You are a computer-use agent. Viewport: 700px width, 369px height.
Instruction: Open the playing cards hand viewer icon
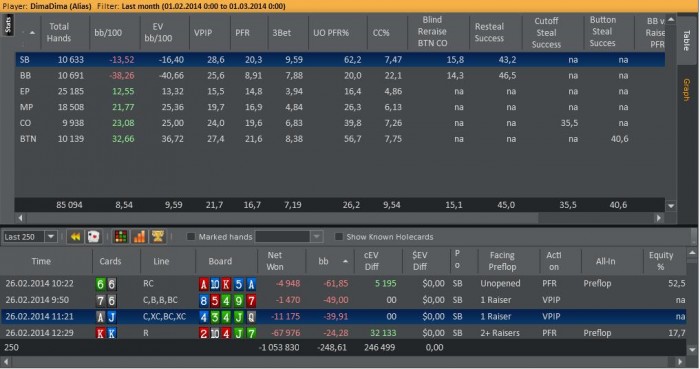pos(93,236)
